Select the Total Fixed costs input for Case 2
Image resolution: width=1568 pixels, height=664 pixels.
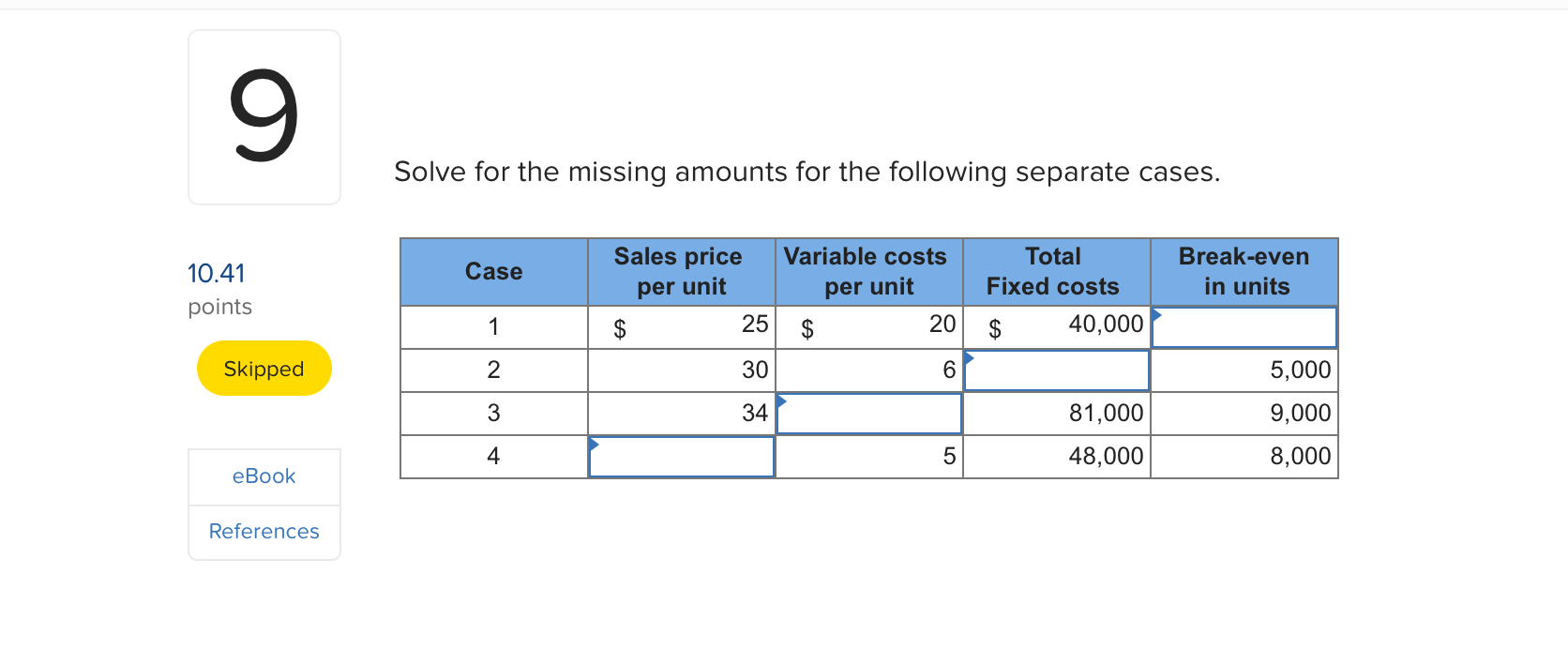coord(1056,370)
